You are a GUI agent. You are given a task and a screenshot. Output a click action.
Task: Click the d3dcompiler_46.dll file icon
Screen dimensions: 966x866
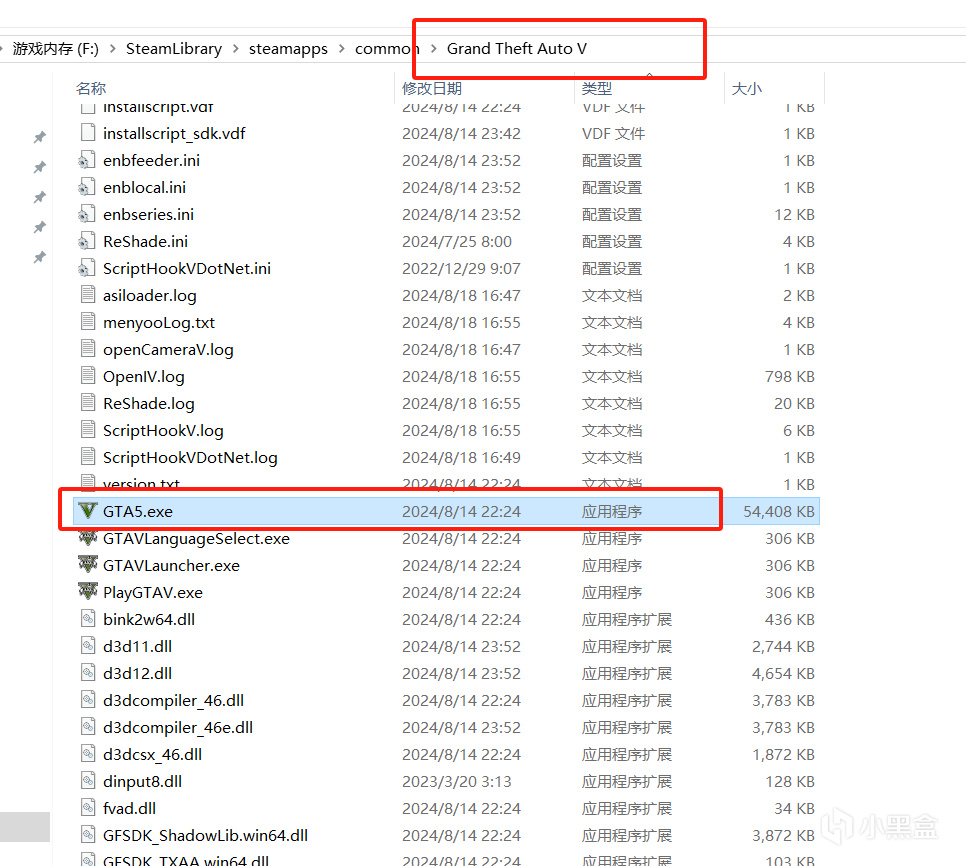(88, 700)
